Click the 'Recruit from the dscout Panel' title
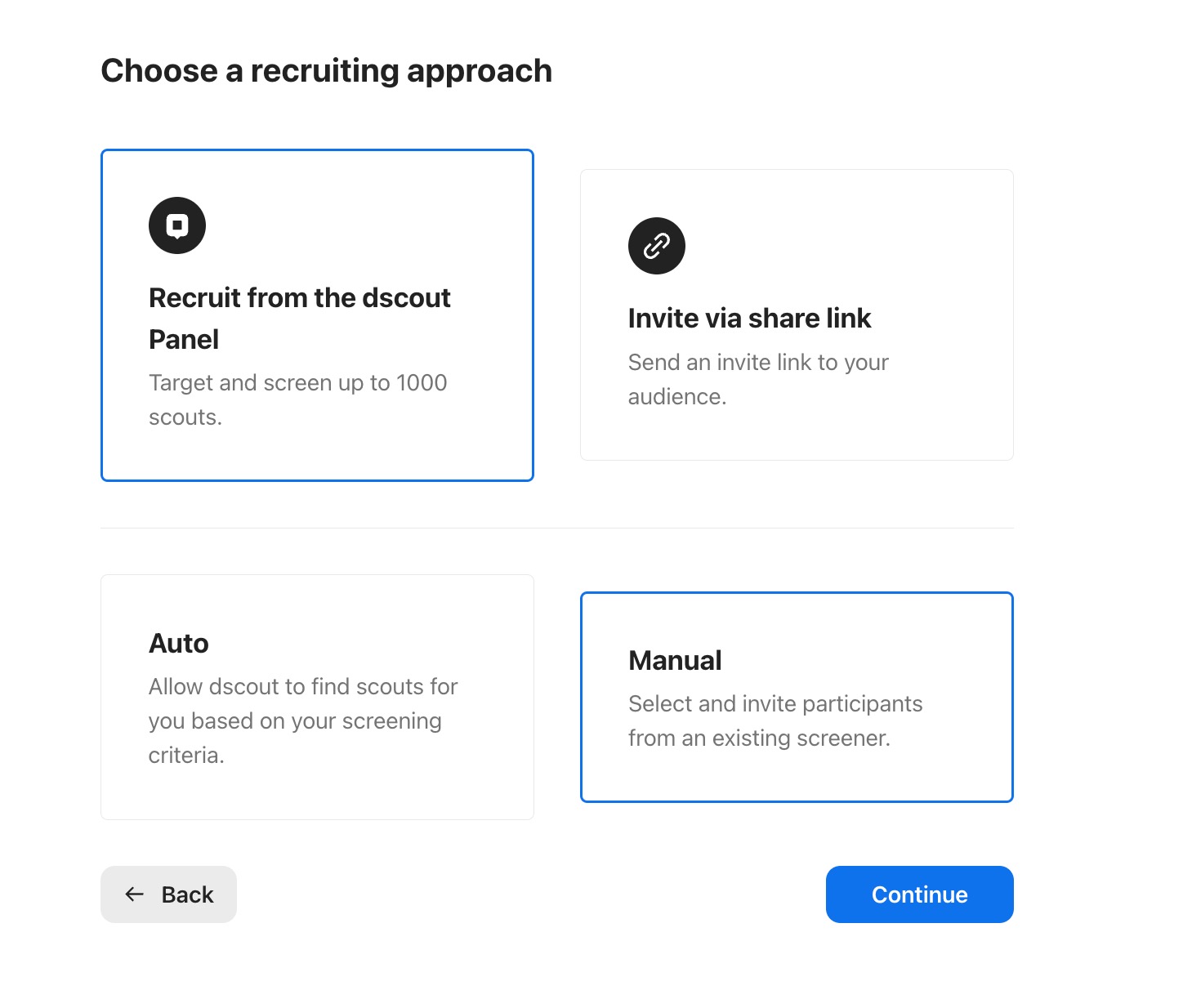The width and height of the screenshot is (1183, 1008). coord(300,319)
